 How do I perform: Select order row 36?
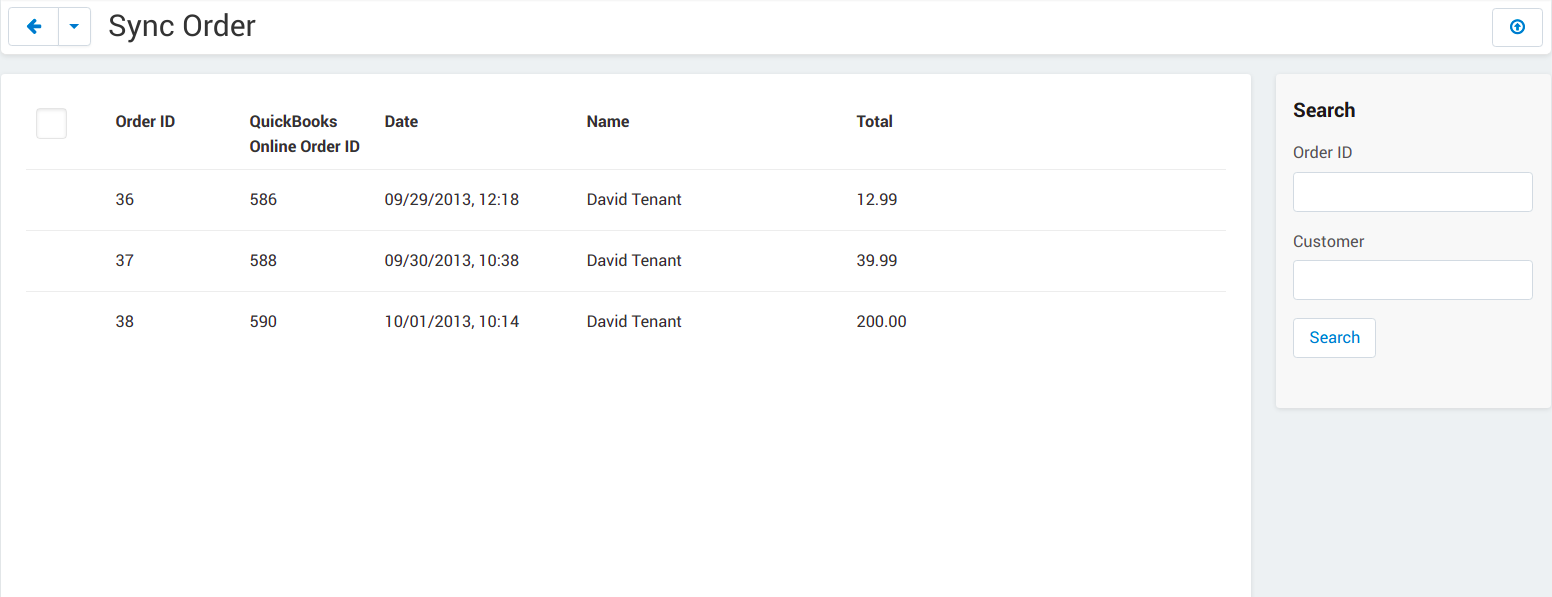point(625,200)
